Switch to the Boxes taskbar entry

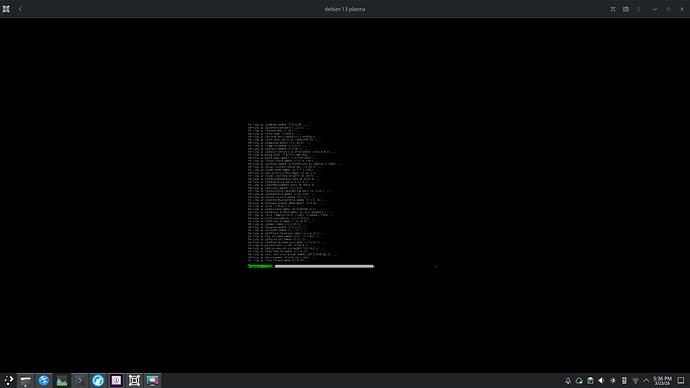[x=134, y=380]
